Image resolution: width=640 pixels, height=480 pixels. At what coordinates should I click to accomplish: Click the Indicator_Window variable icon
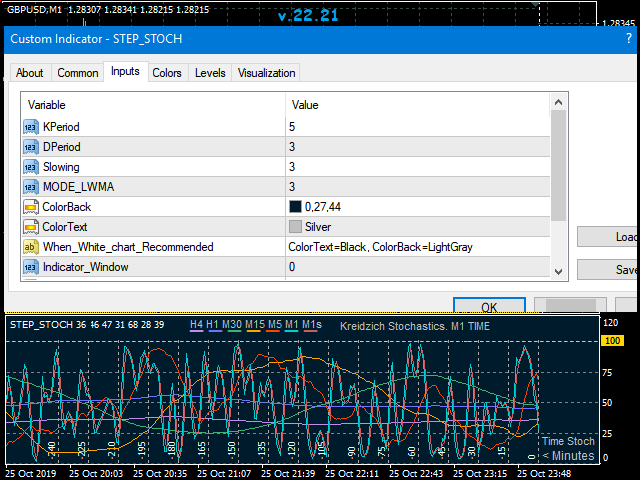click(30, 267)
